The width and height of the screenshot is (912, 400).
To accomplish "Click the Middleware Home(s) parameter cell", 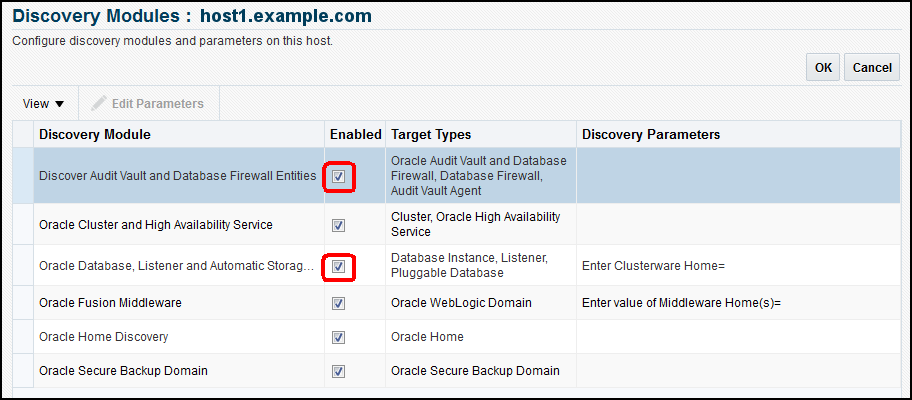I will 680,302.
